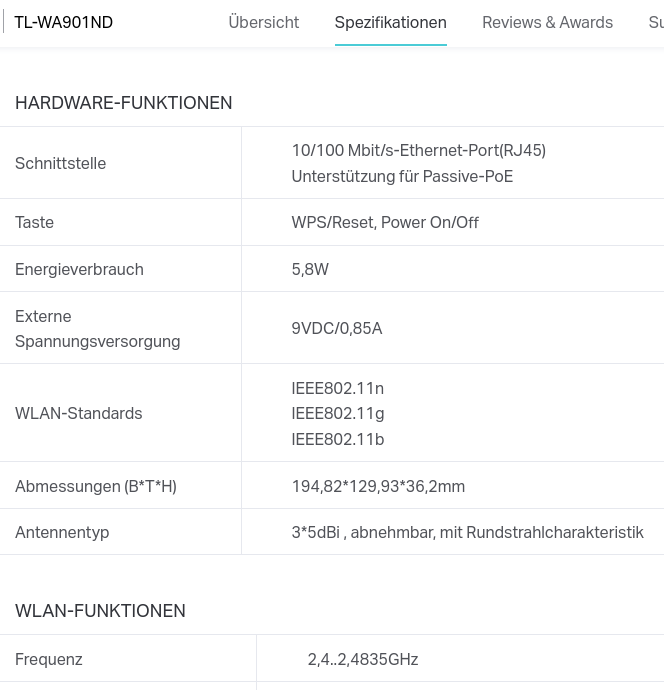Click the Antennentyp description text
Screen dimensions: 664x690
468,532
